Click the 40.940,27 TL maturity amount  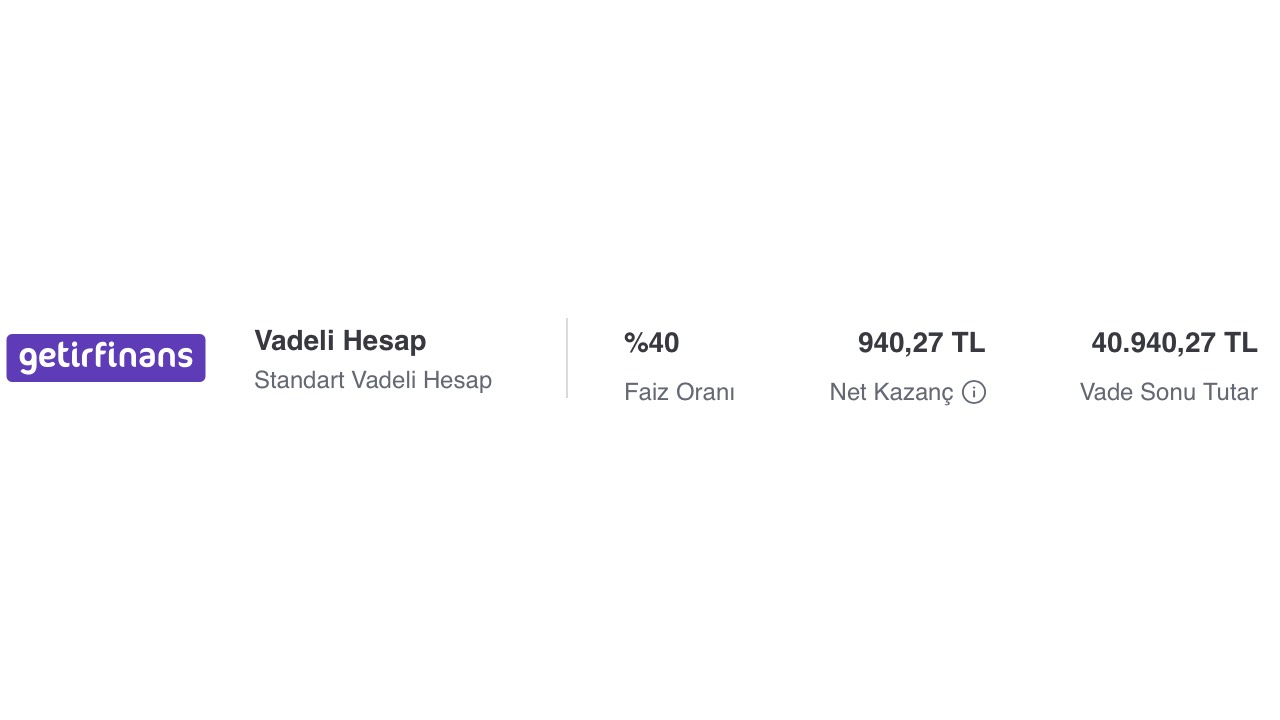pyautogui.click(x=1174, y=343)
